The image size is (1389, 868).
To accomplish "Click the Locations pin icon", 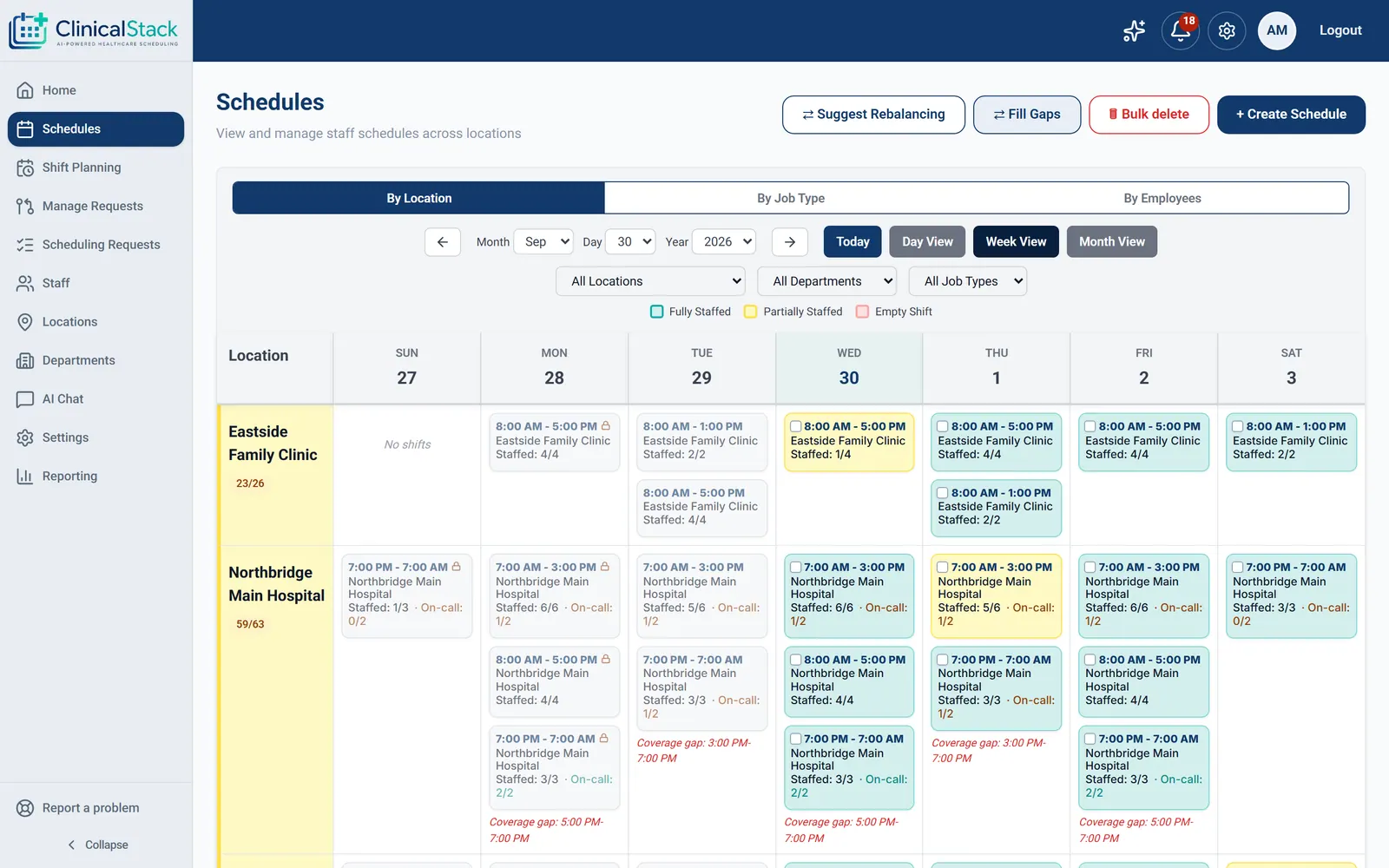I will click(25, 322).
